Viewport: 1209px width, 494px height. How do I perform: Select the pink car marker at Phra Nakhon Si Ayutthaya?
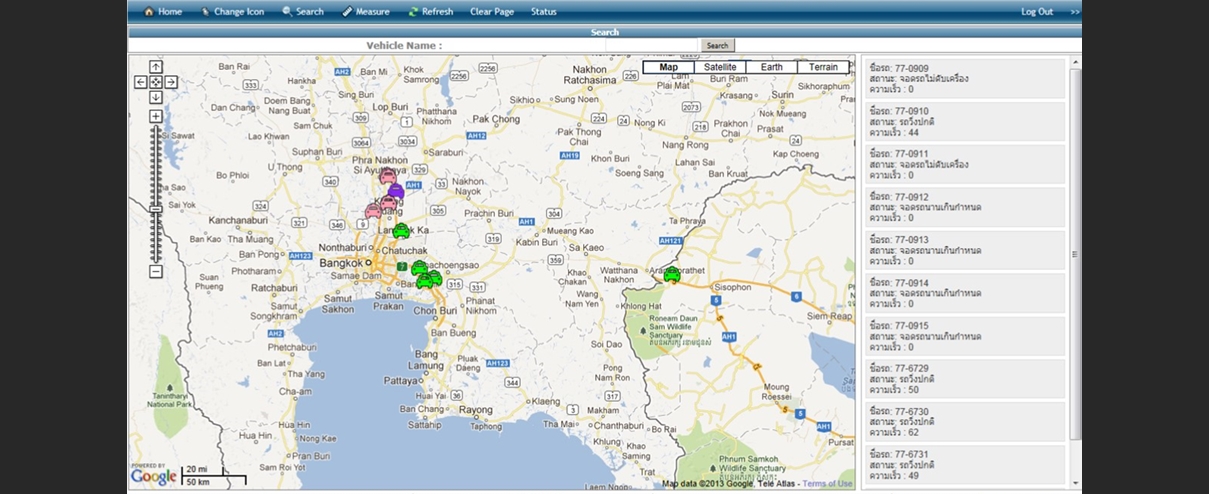tap(388, 176)
